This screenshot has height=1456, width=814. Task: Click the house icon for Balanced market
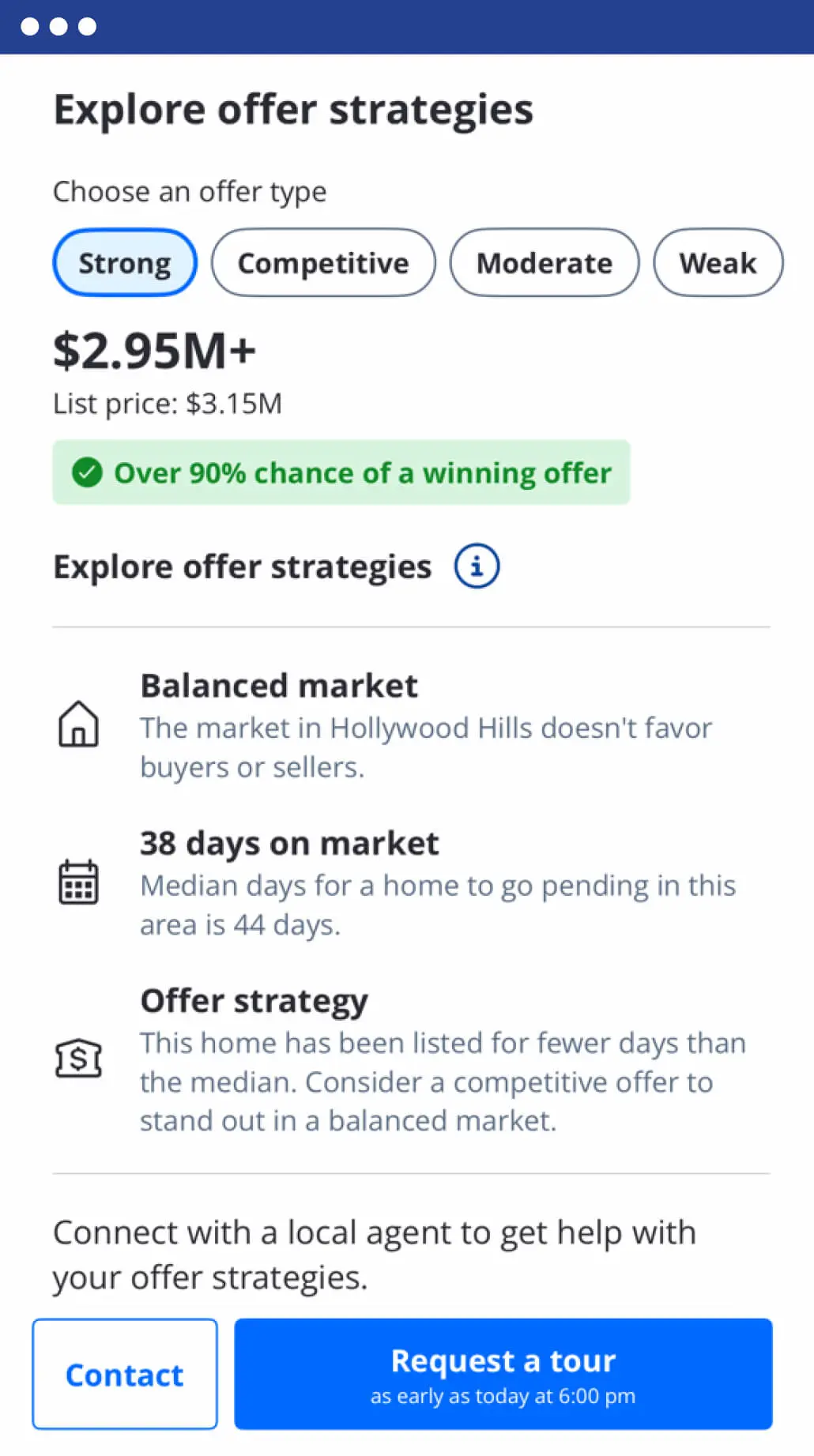click(78, 724)
